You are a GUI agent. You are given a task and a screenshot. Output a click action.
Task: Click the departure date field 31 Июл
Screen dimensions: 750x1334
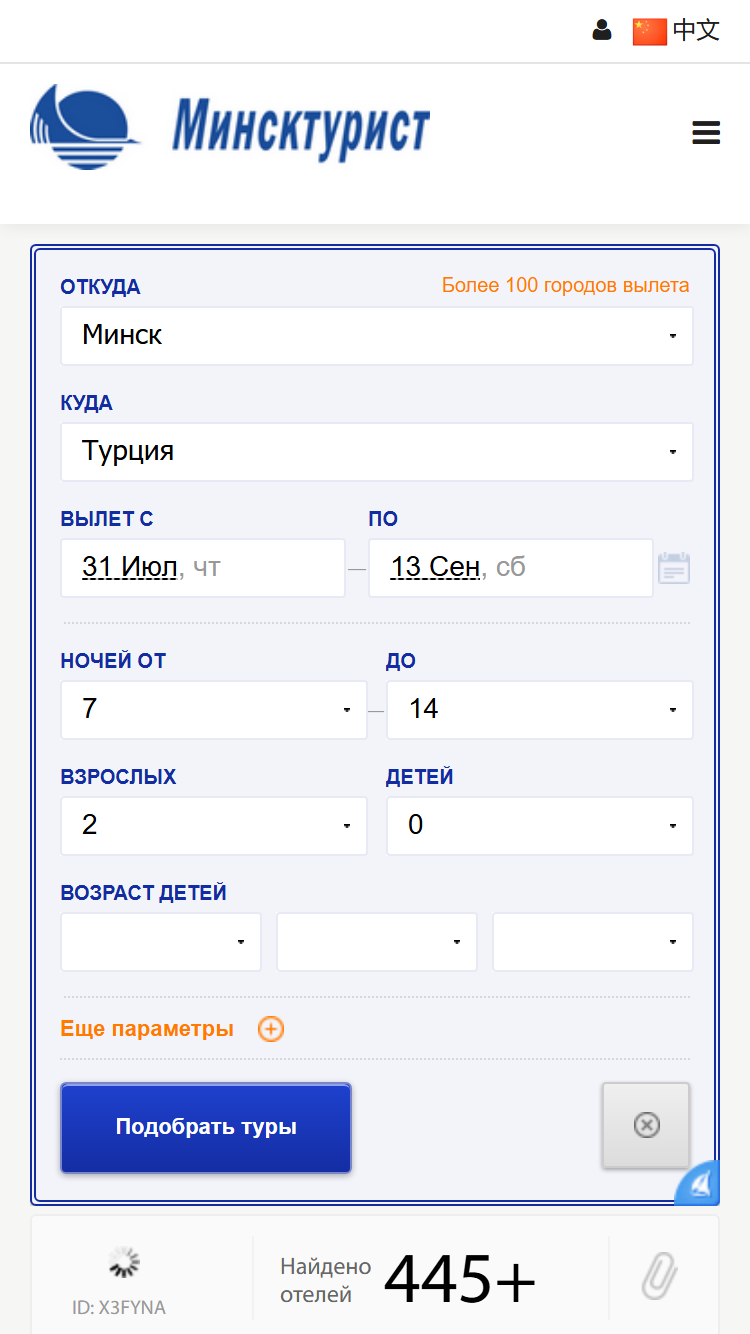coord(203,568)
